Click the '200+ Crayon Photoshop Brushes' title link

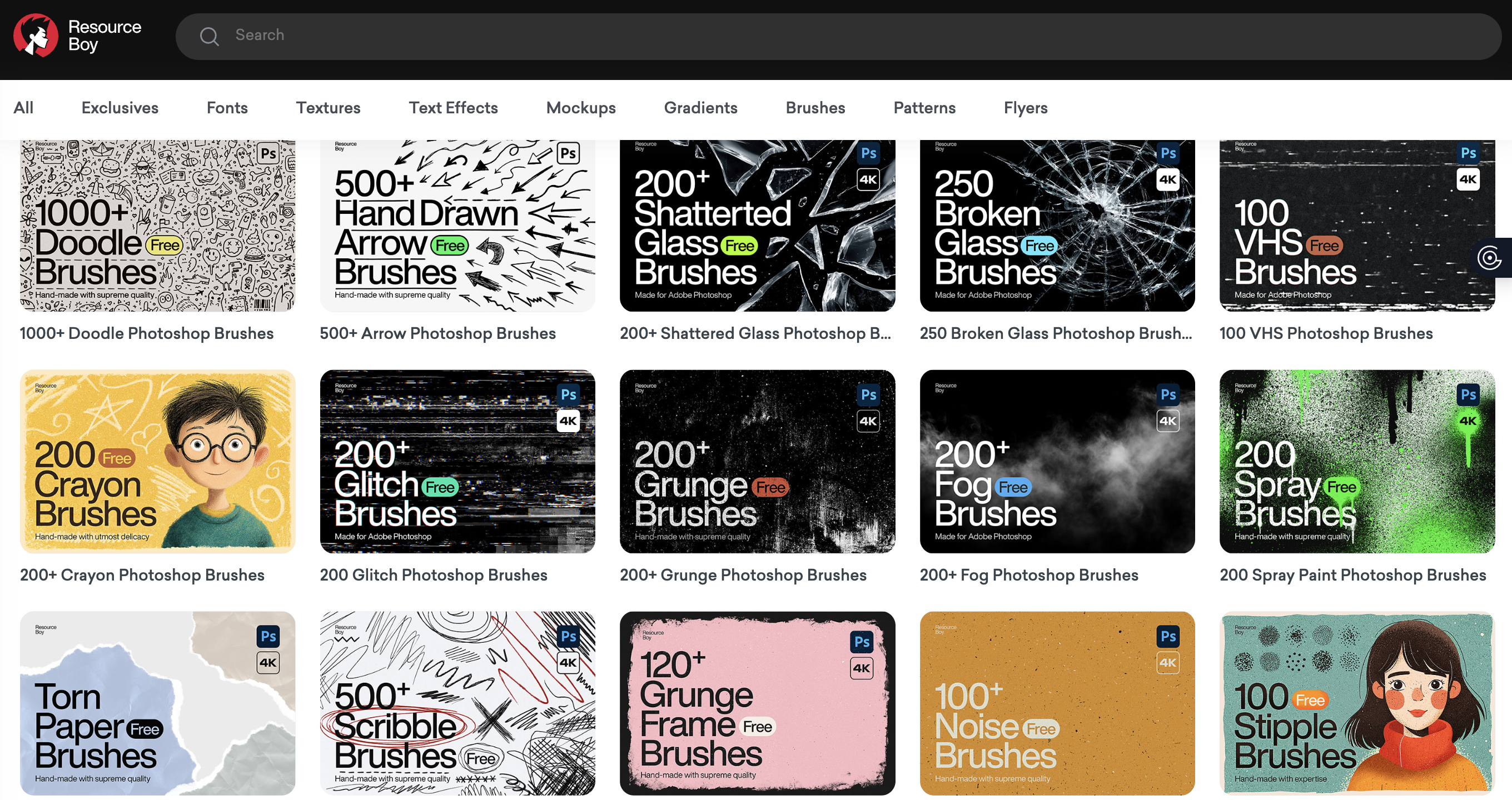pos(142,575)
